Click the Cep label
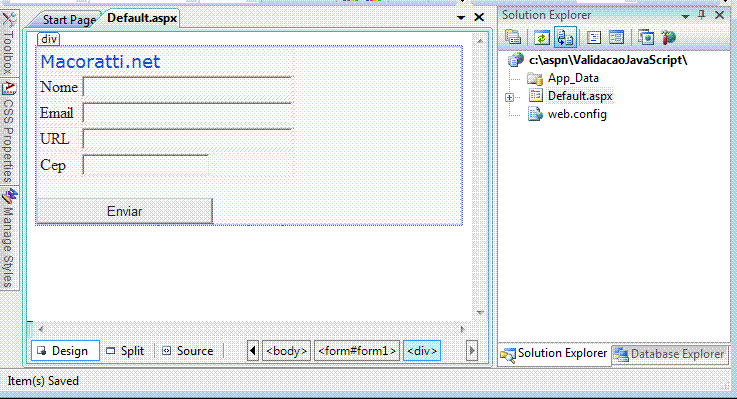The image size is (737, 399). [x=53, y=165]
